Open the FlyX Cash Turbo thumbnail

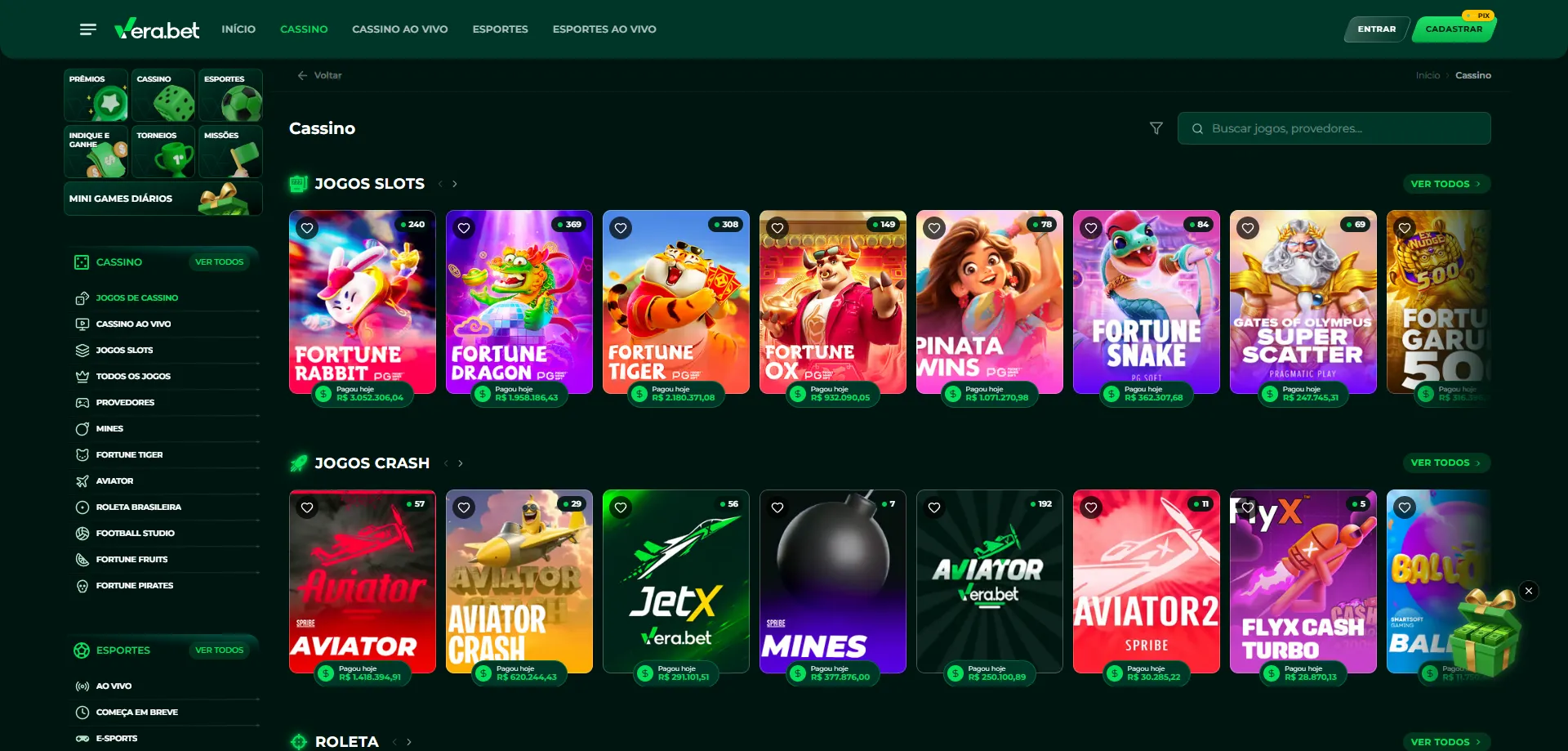pyautogui.click(x=1303, y=582)
